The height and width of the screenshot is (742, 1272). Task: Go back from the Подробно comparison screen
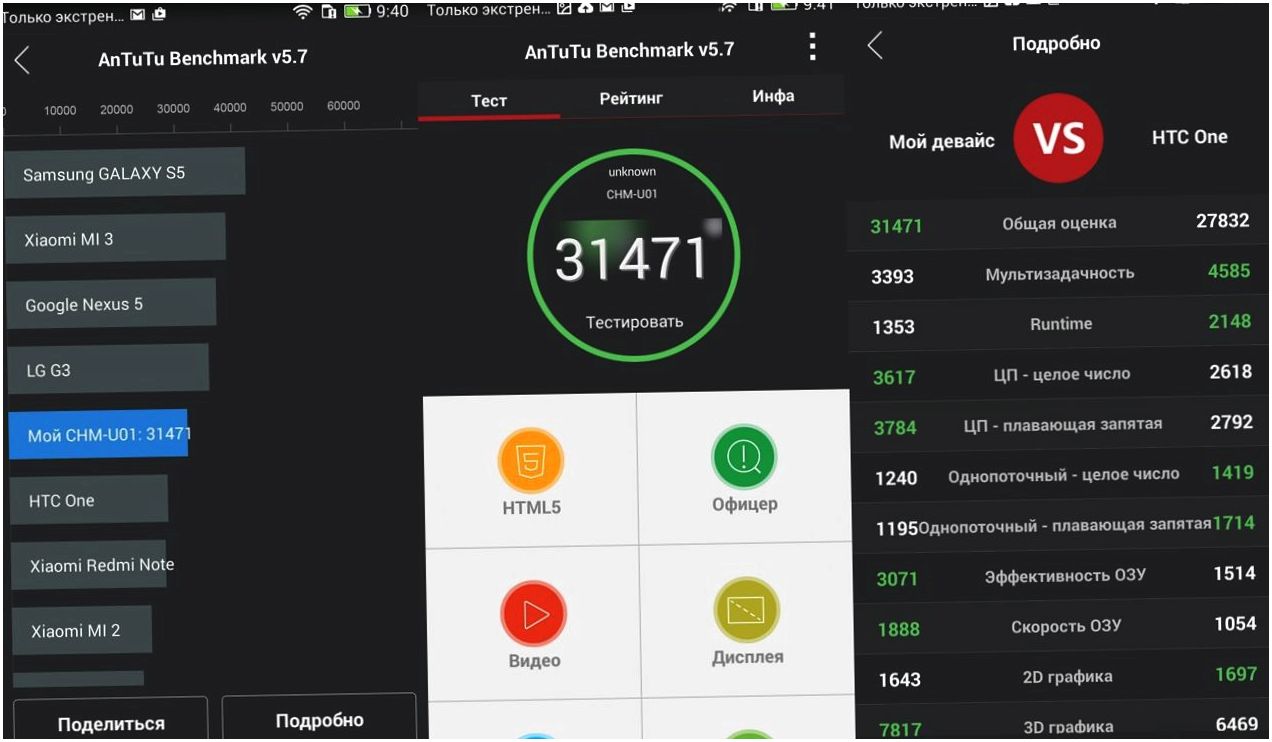pos(875,45)
